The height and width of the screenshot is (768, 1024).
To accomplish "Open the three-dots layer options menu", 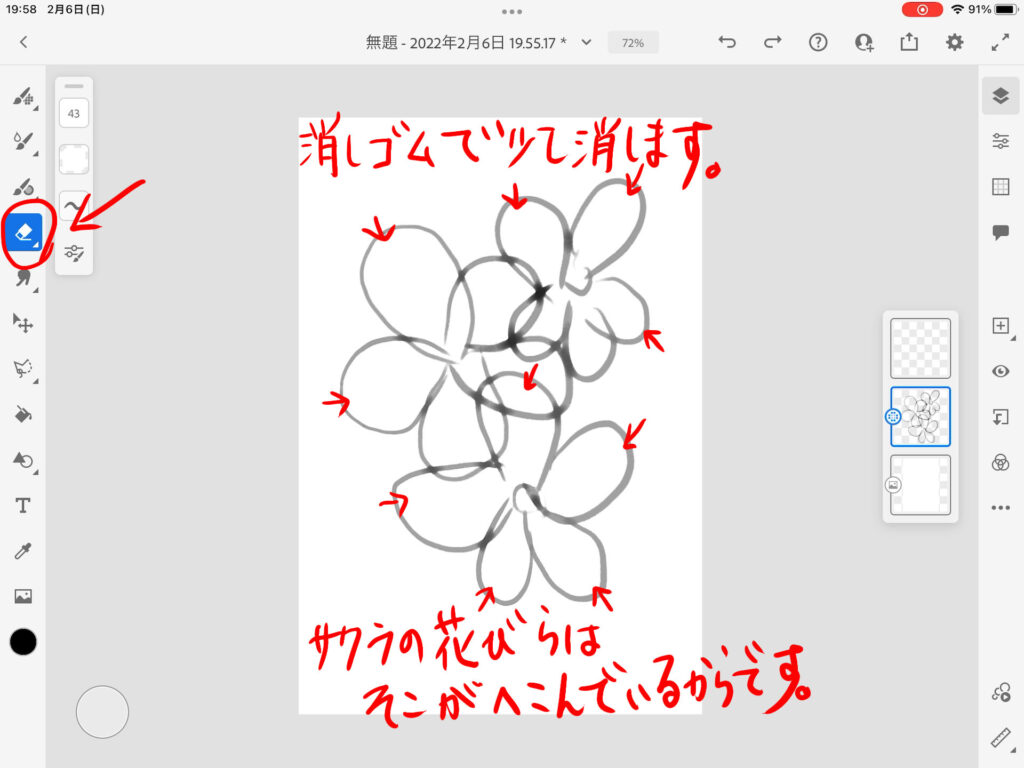I will coord(1000,508).
